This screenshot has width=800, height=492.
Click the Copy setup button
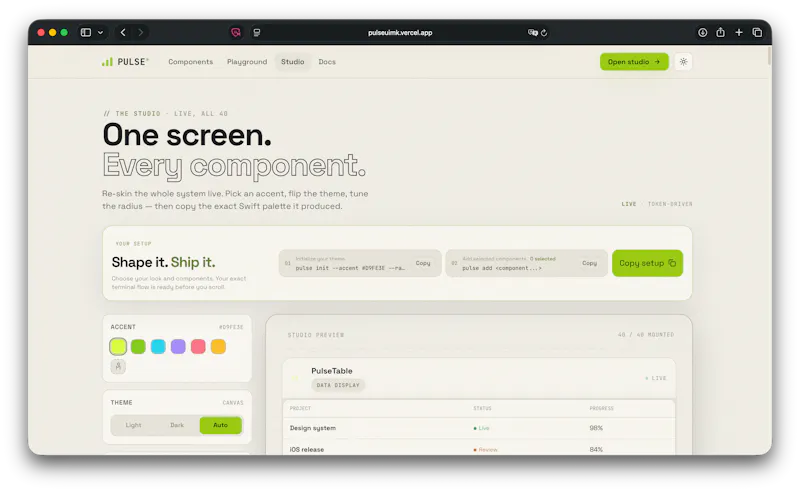coord(647,263)
